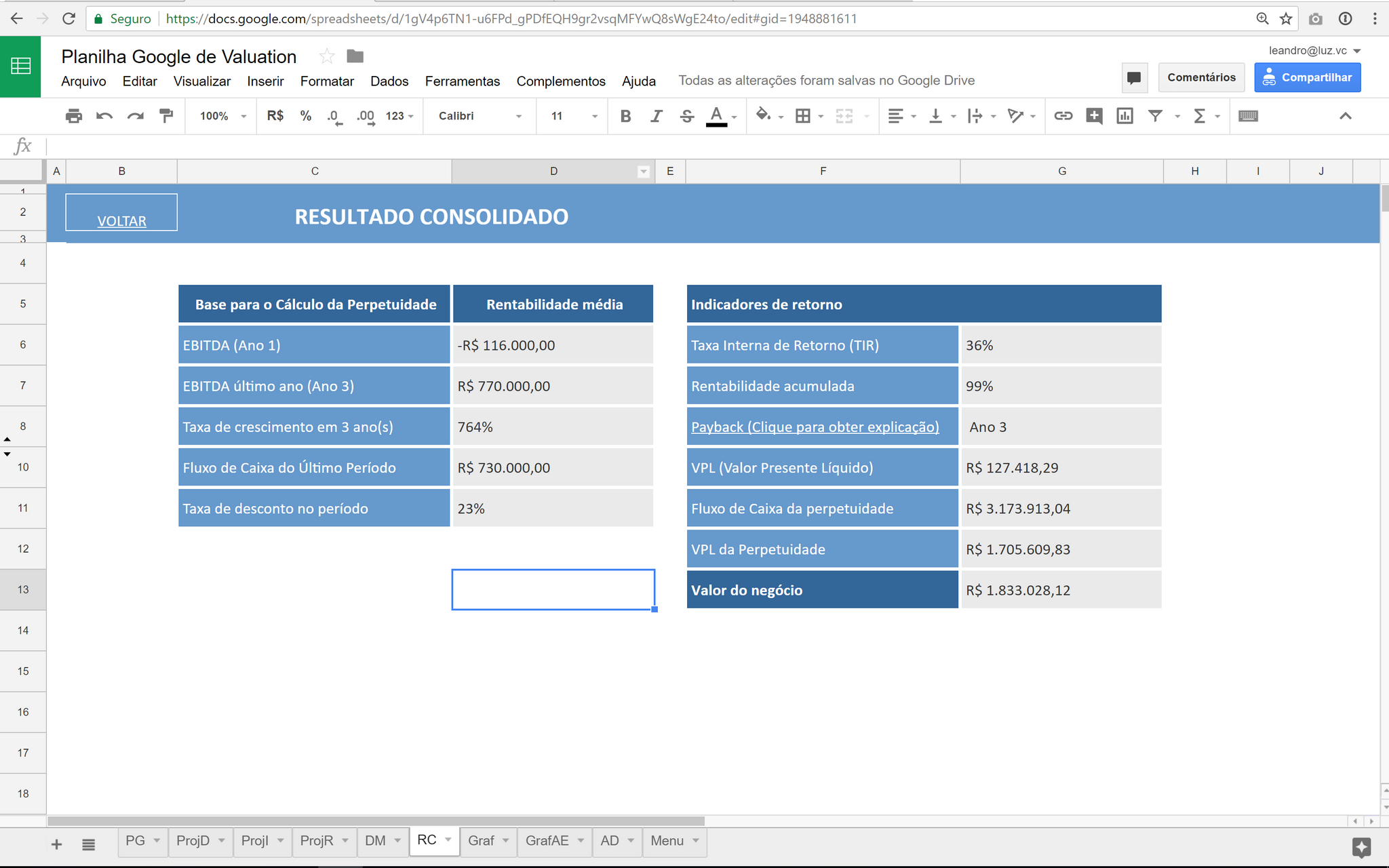1389x868 pixels.
Task: Open column D header dropdown arrow
Action: [644, 172]
